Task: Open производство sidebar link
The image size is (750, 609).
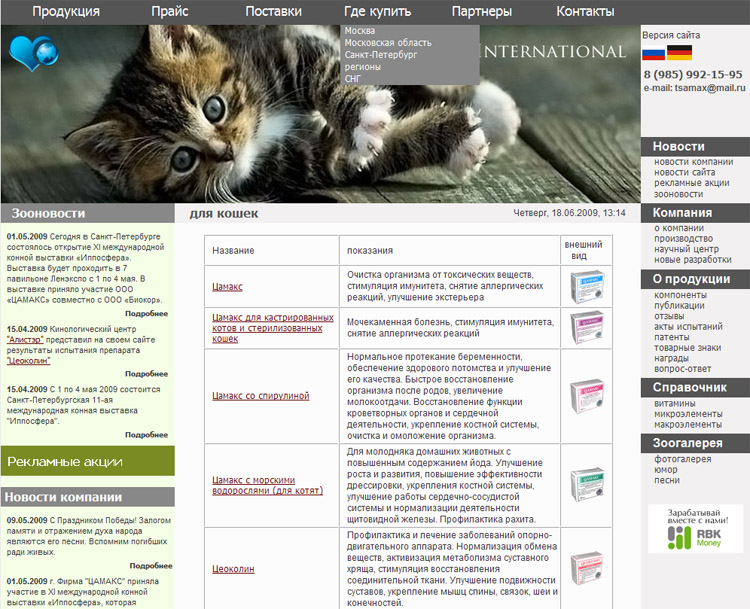Action: 684,238
